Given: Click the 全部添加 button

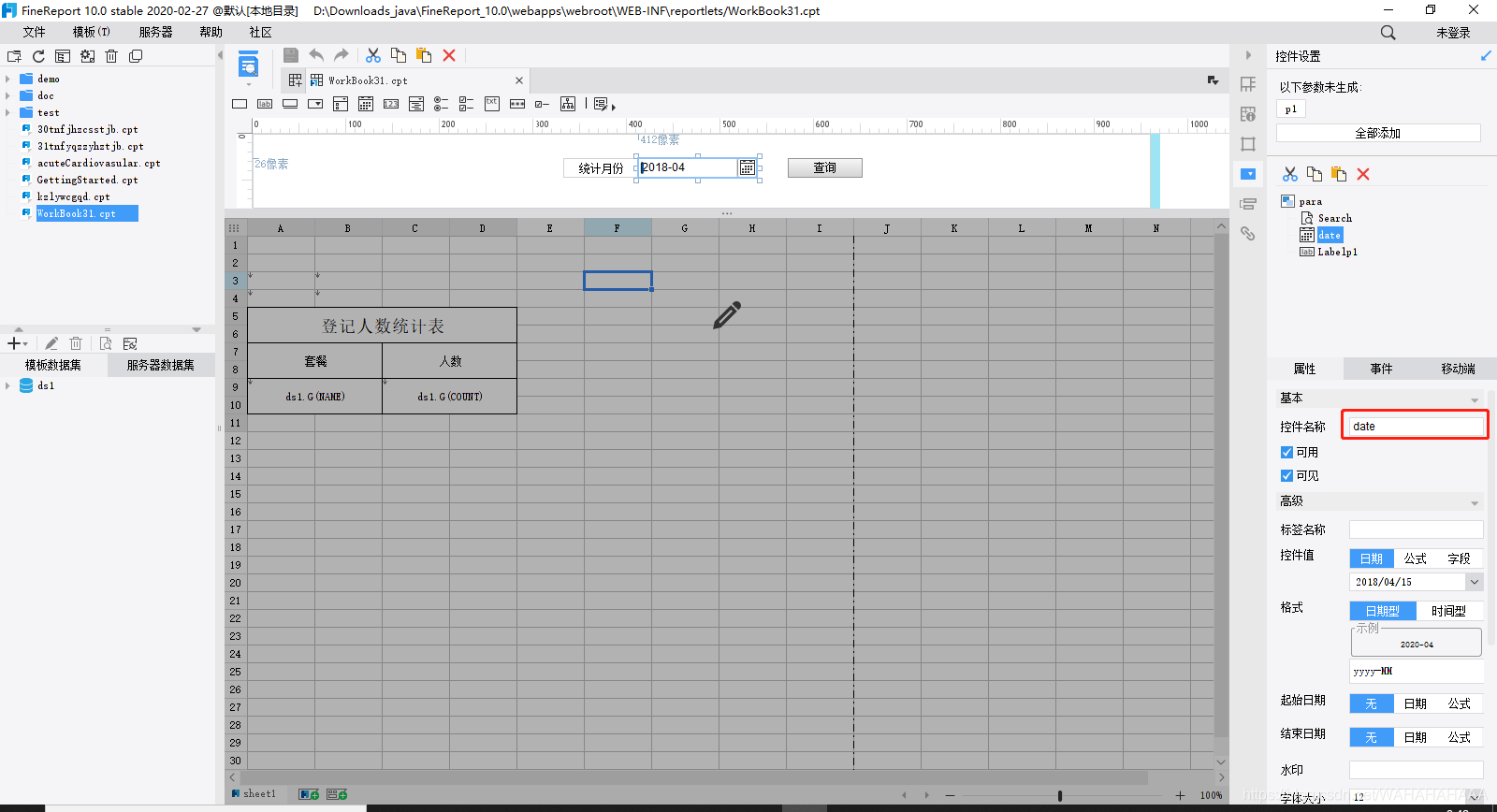Looking at the screenshot, I should (x=1378, y=133).
